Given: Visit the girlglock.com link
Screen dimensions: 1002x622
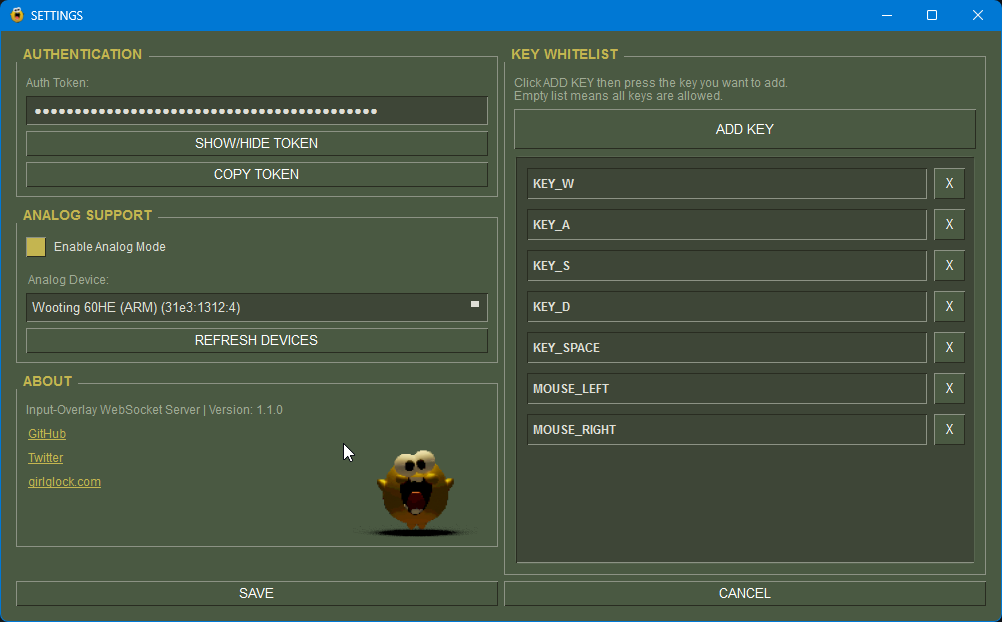Looking at the screenshot, I should click(x=64, y=482).
